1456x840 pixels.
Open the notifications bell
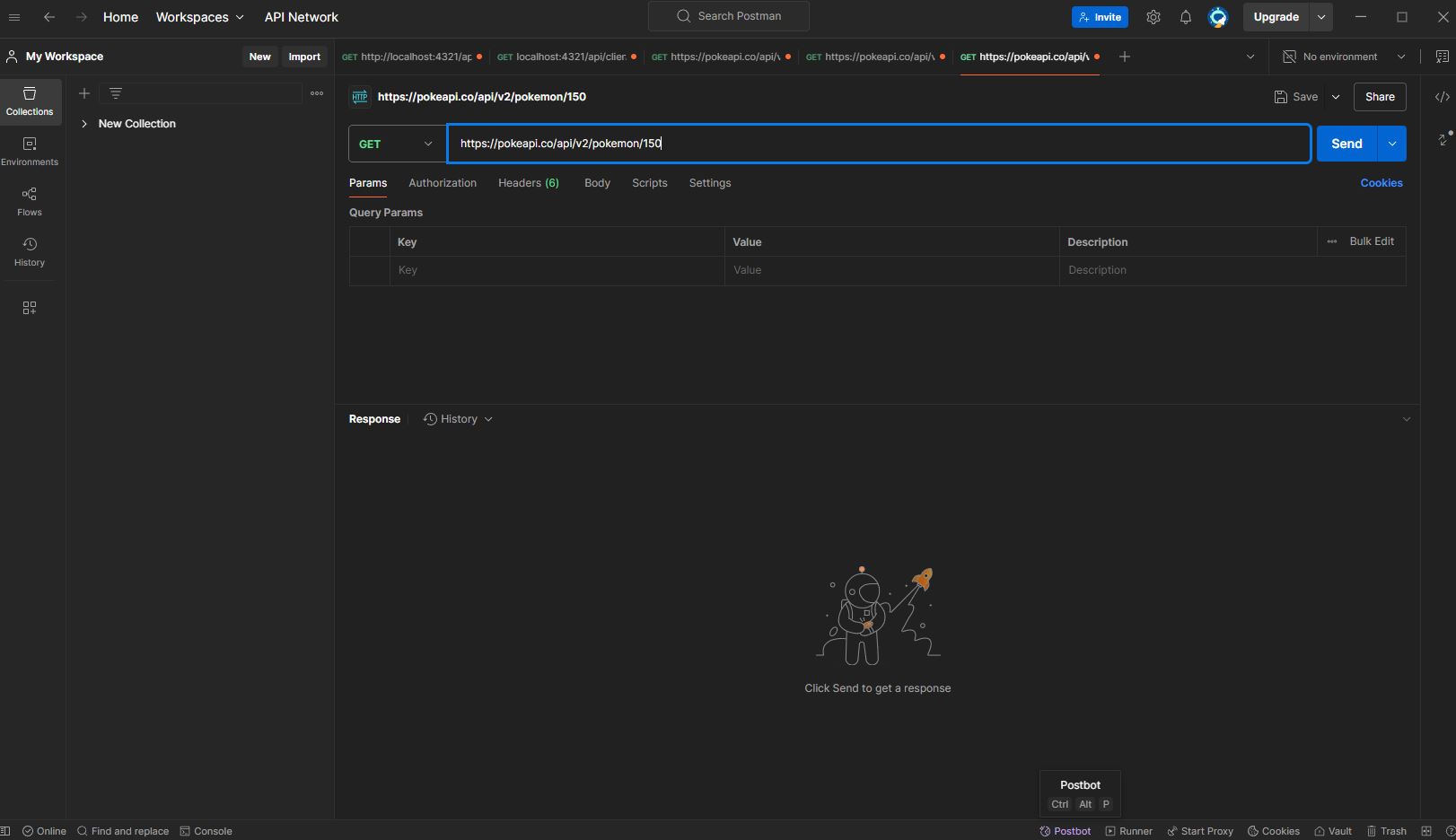[x=1186, y=17]
